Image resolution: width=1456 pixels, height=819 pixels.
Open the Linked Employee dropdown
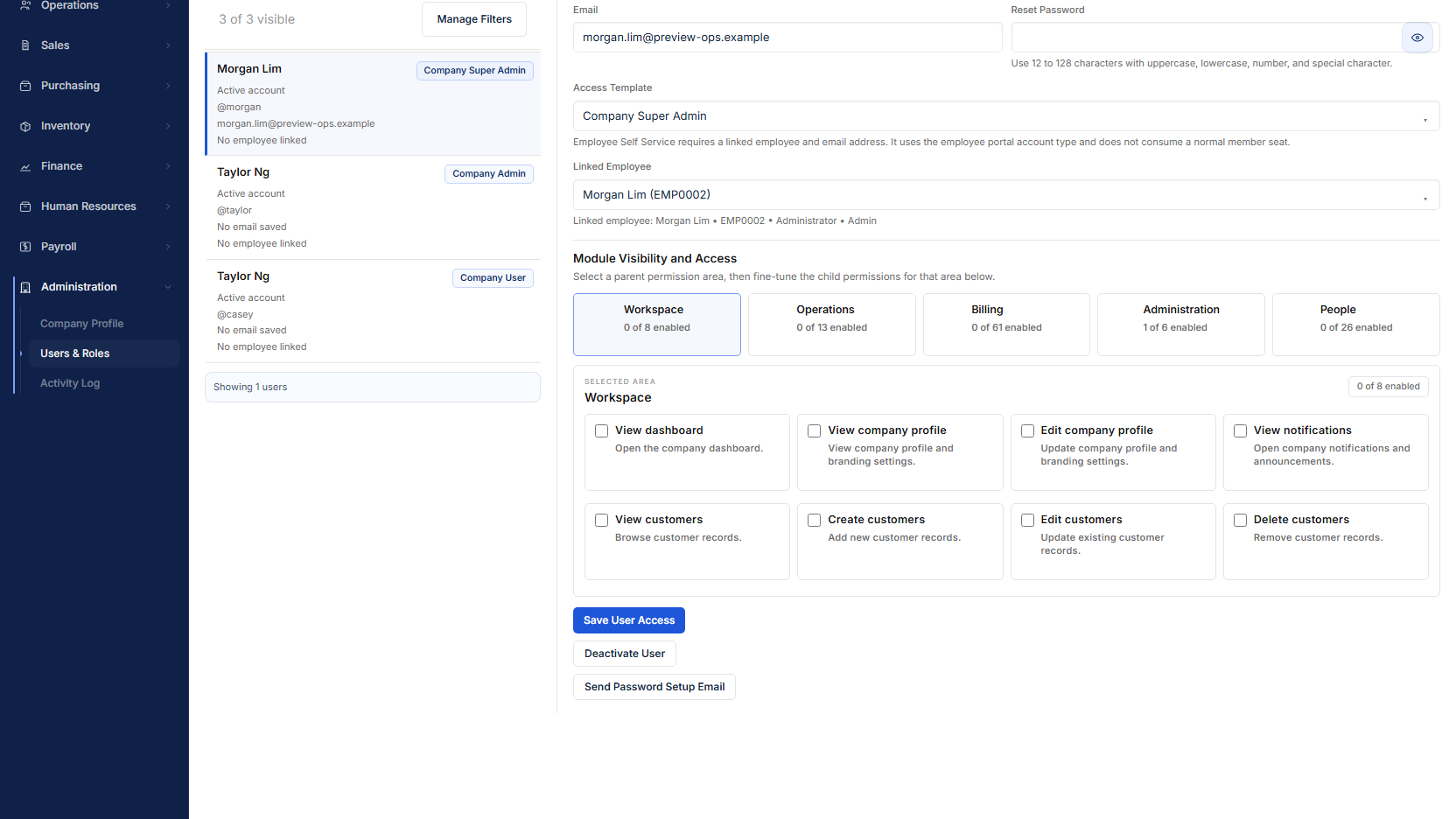pyautogui.click(x=1006, y=195)
